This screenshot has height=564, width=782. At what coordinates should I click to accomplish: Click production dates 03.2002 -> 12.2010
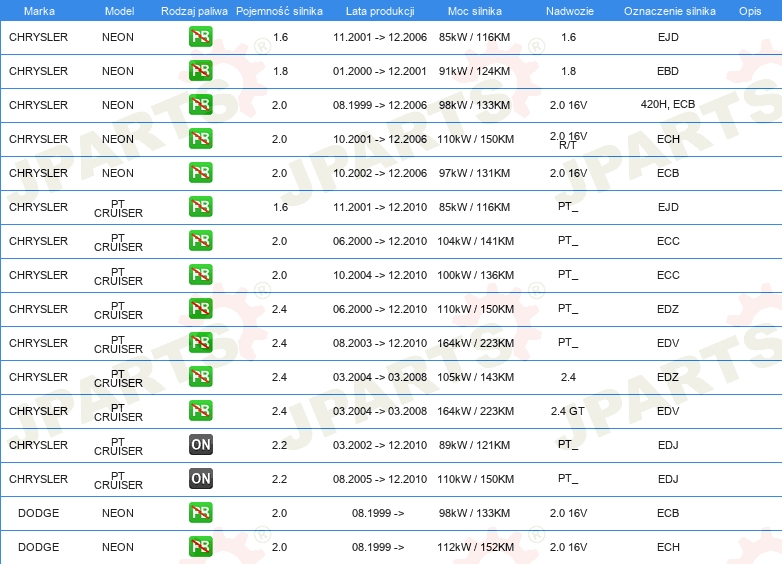click(x=380, y=445)
